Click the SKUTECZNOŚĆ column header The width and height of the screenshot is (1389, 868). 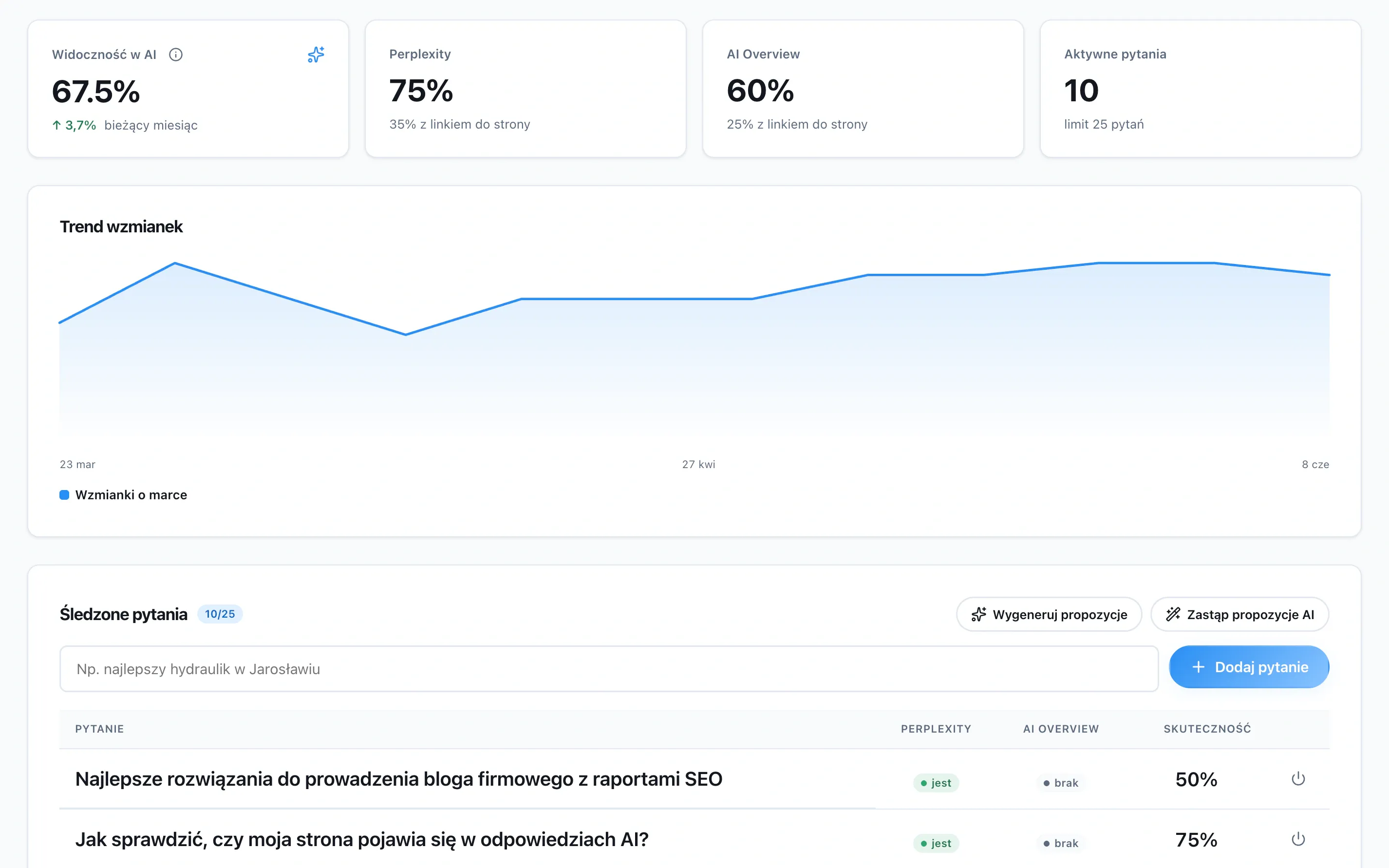click(1207, 729)
